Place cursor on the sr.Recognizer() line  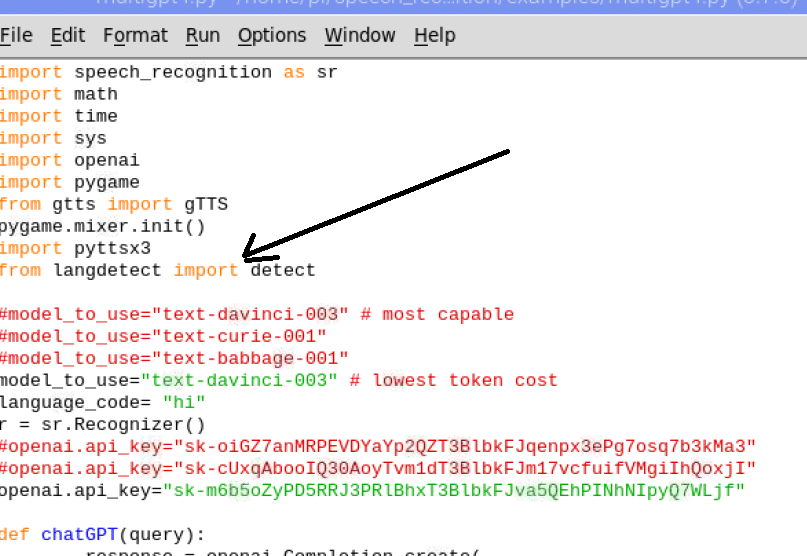(102, 424)
